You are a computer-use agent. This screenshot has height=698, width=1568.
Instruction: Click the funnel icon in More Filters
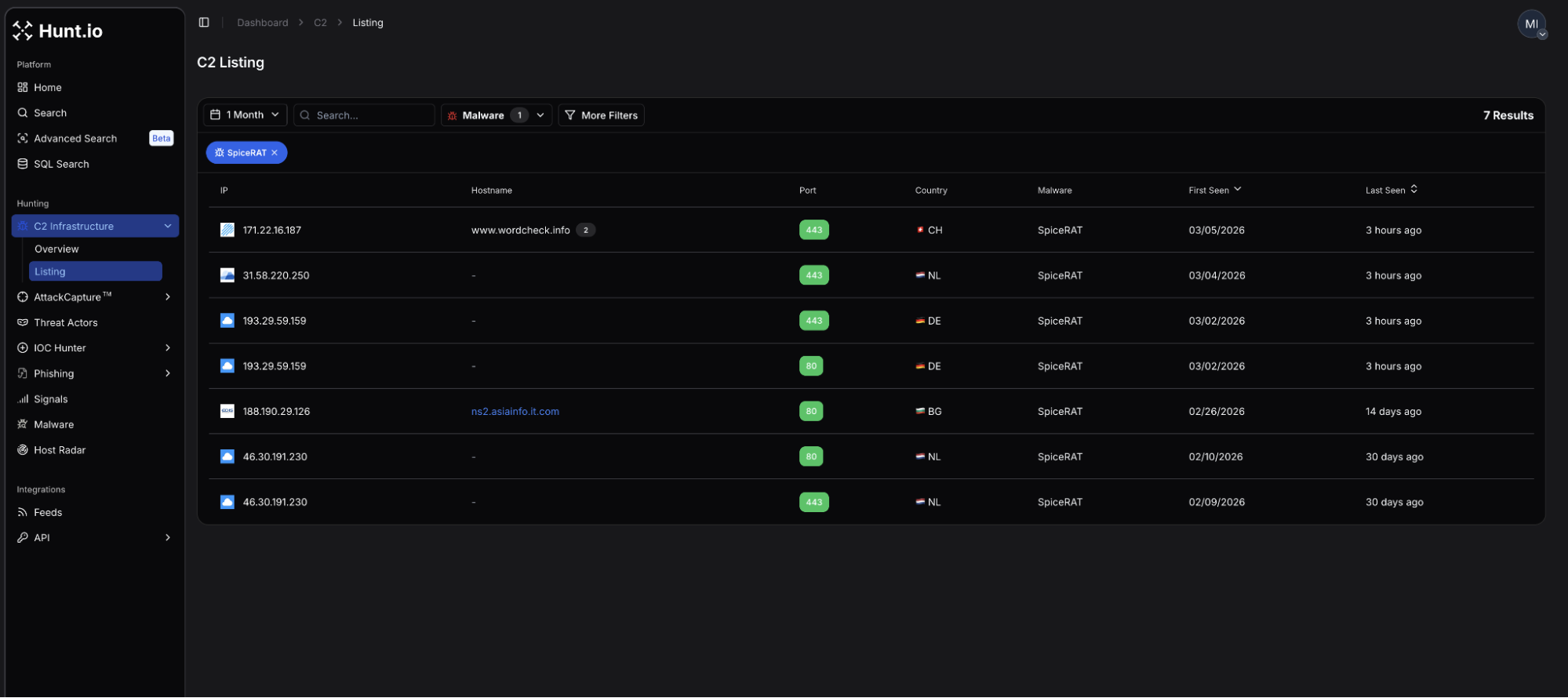[570, 115]
